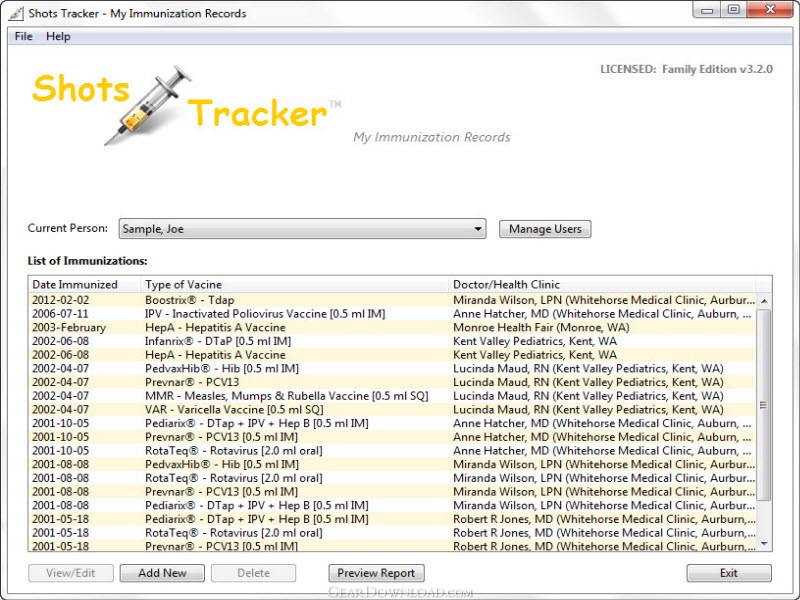Screen dimensions: 800x600
Task: Click the Manage Users button
Action: point(545,229)
